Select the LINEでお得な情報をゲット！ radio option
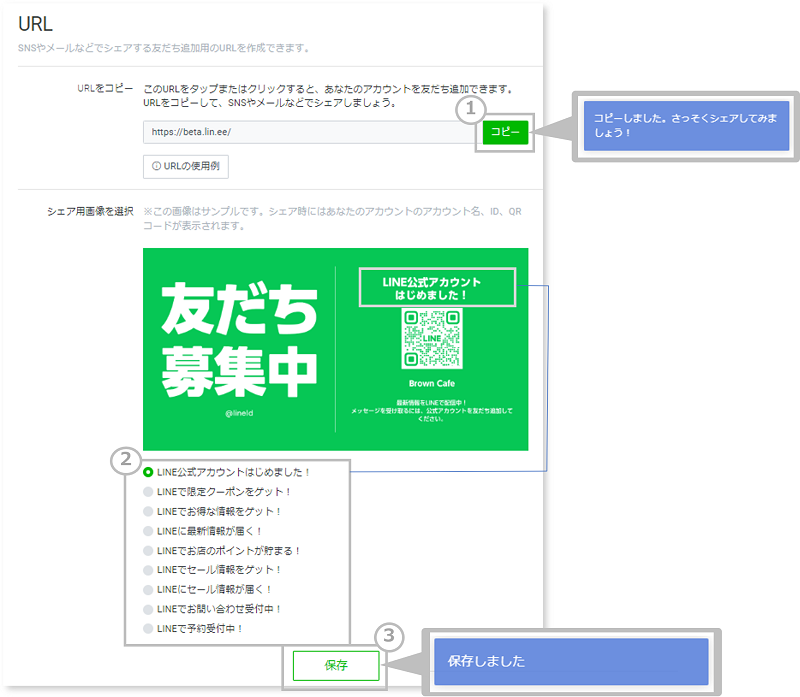This screenshot has height=697, width=800. pyautogui.click(x=148, y=511)
